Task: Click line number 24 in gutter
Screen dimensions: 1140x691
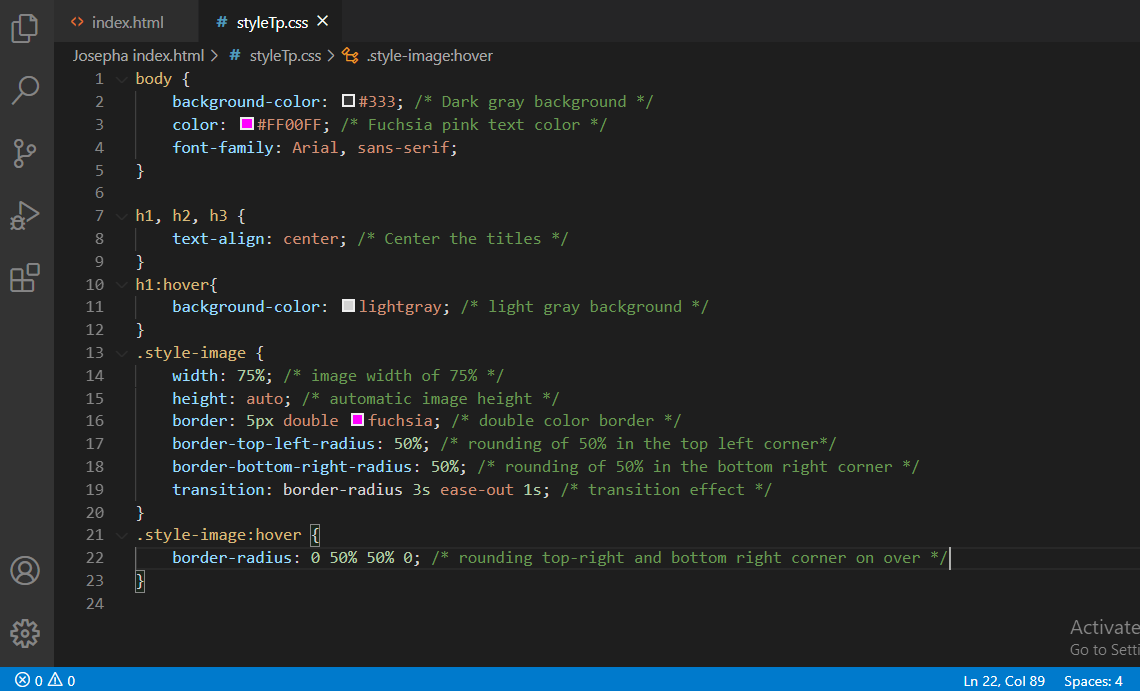Action: click(95, 603)
